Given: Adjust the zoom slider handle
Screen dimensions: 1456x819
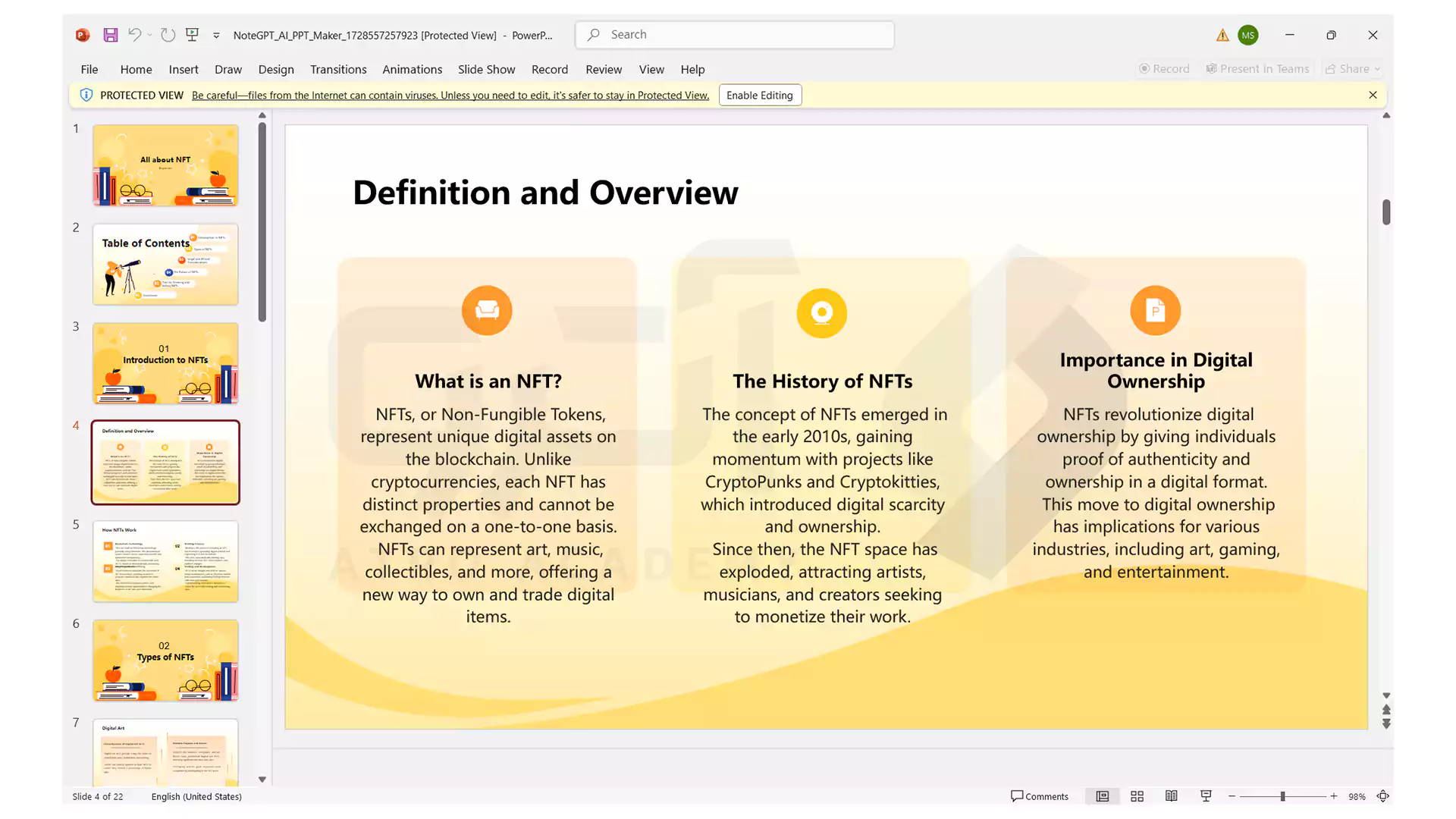Looking at the screenshot, I should click(x=1282, y=796).
